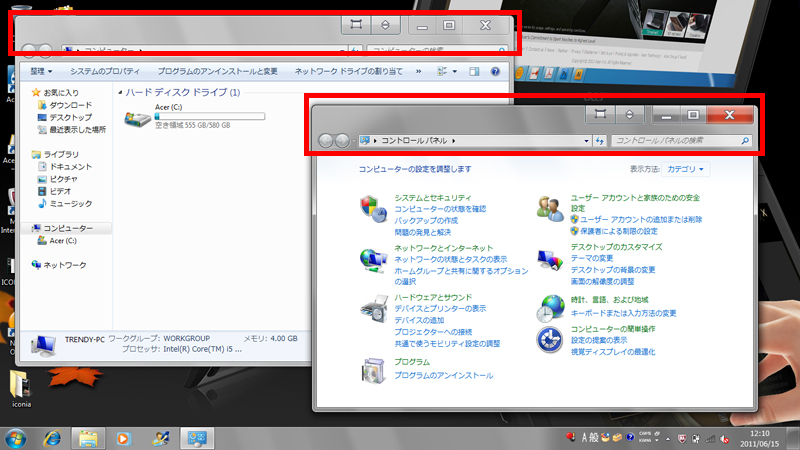
Task: Open the プログラムのアンインストール link in Control Panel
Action: tap(443, 375)
